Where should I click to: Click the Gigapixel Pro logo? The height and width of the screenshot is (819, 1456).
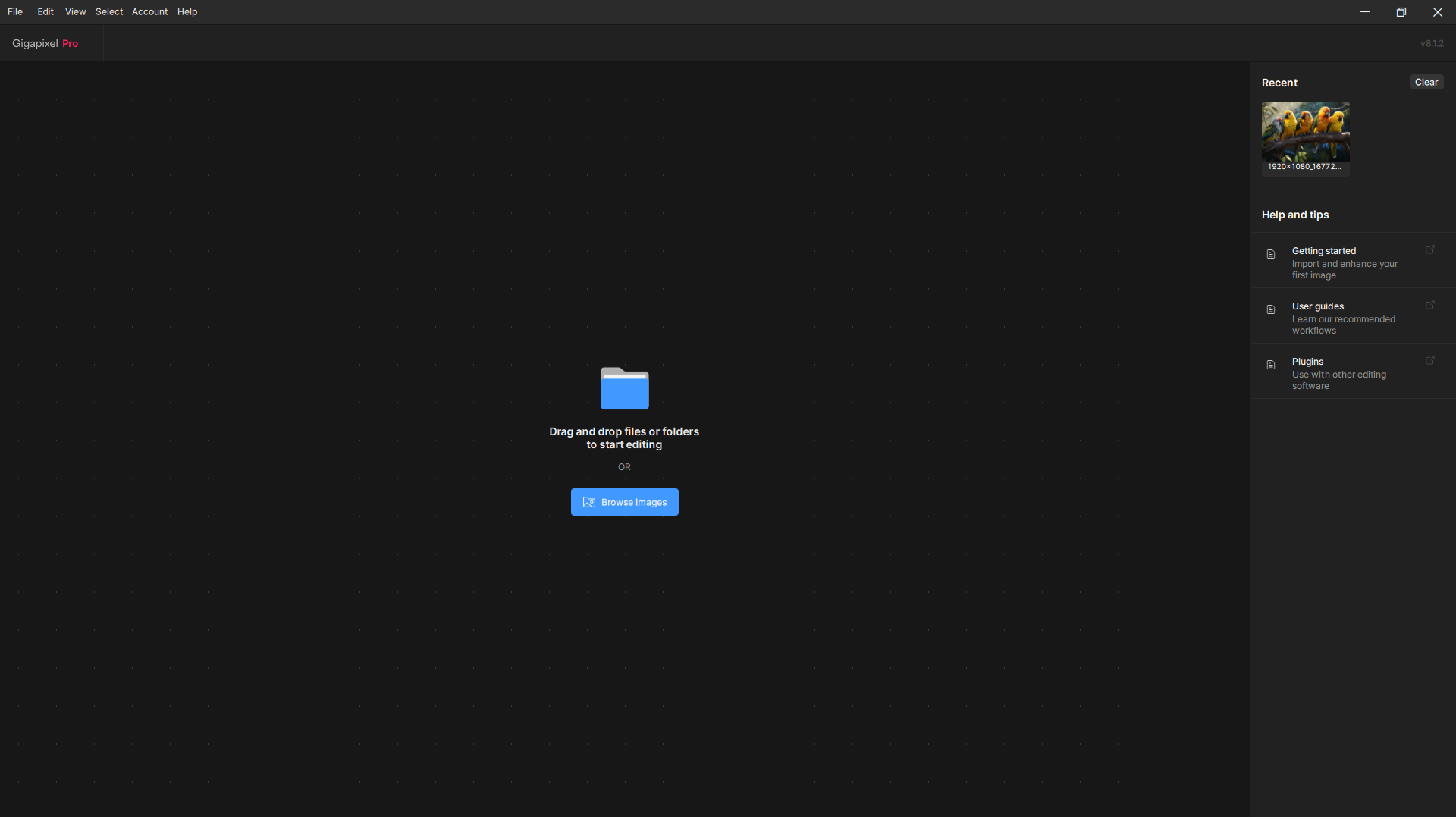click(45, 43)
